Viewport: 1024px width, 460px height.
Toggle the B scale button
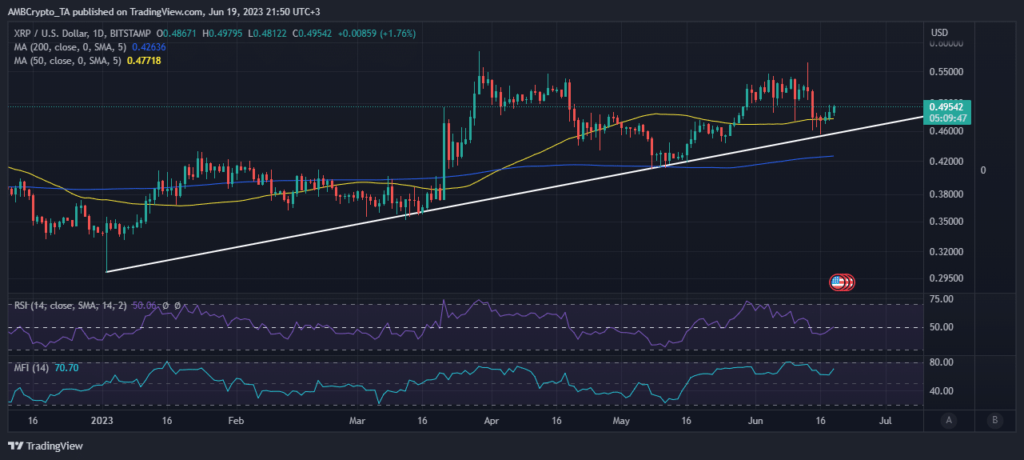(993, 420)
